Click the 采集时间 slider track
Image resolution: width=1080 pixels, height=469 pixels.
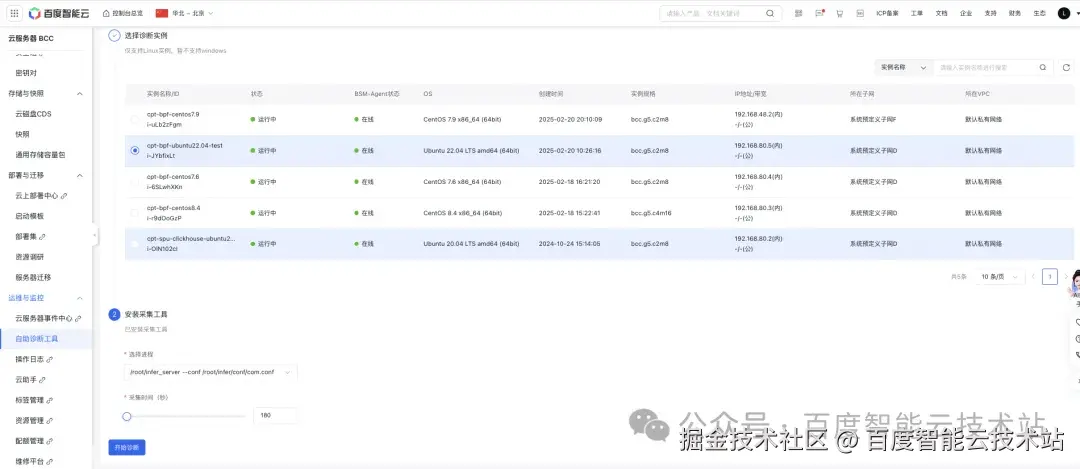click(x=185, y=416)
